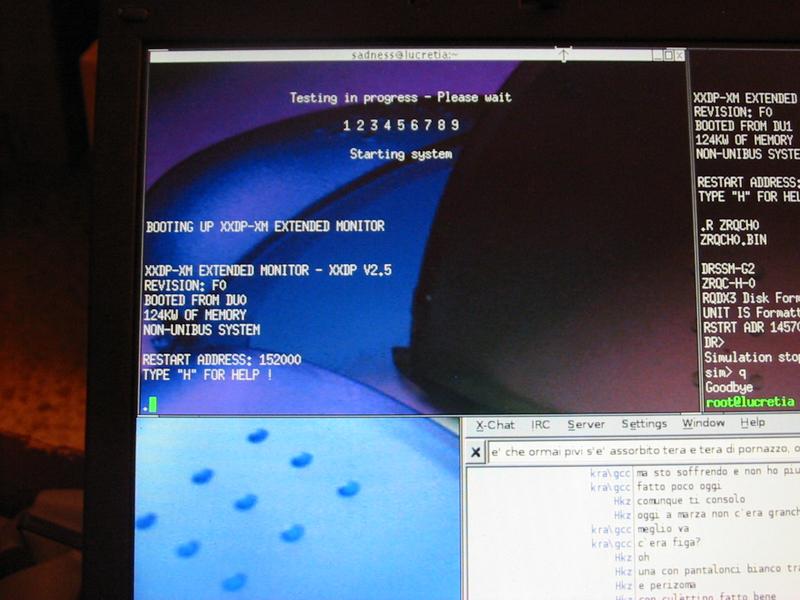800x600 pixels.
Task: Click 'BOOTING UP XXDP-XM EXTENDED MONITOR' line
Action: [265, 226]
